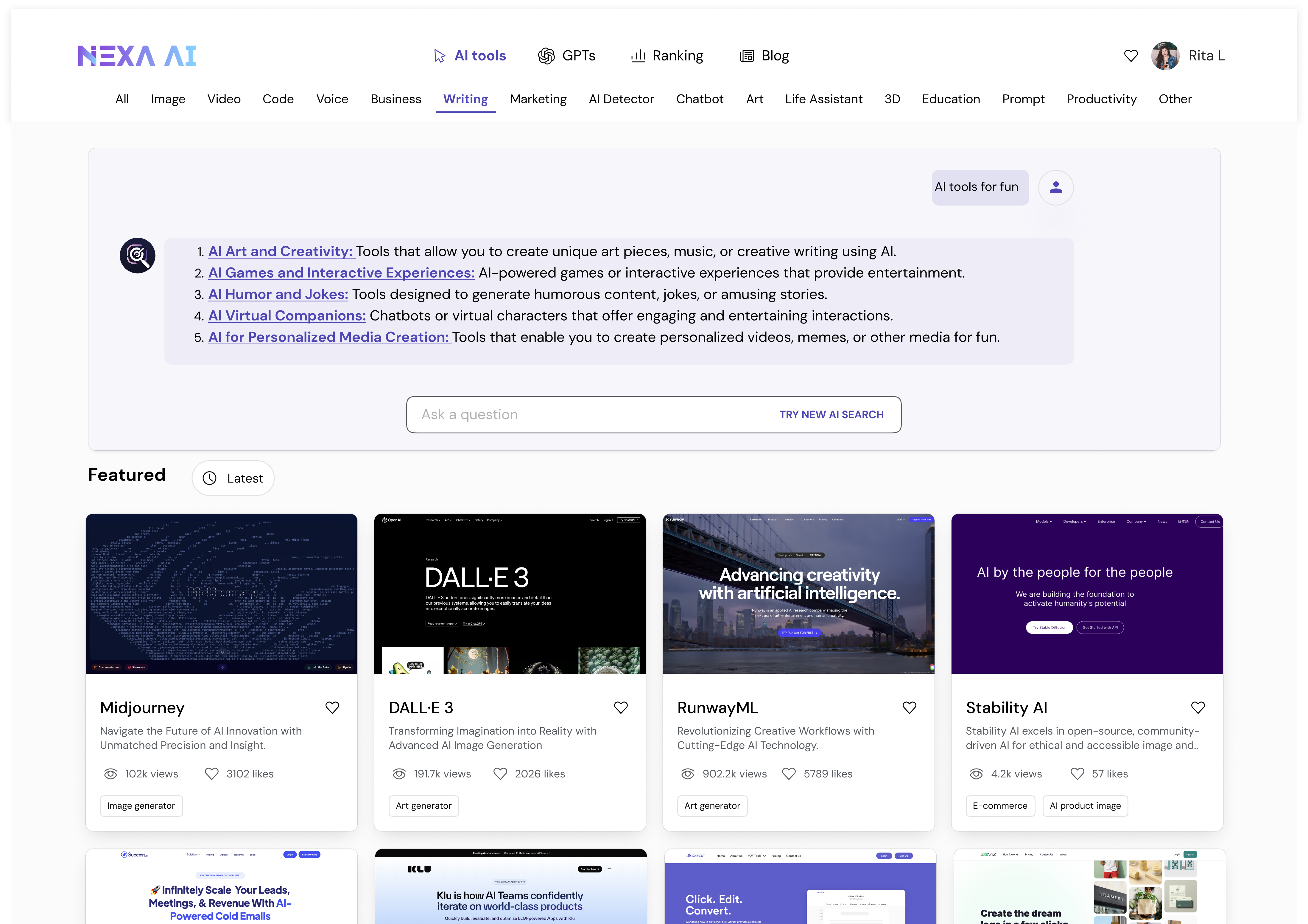
Task: Favorite the RunwayML card
Action: tap(909, 707)
